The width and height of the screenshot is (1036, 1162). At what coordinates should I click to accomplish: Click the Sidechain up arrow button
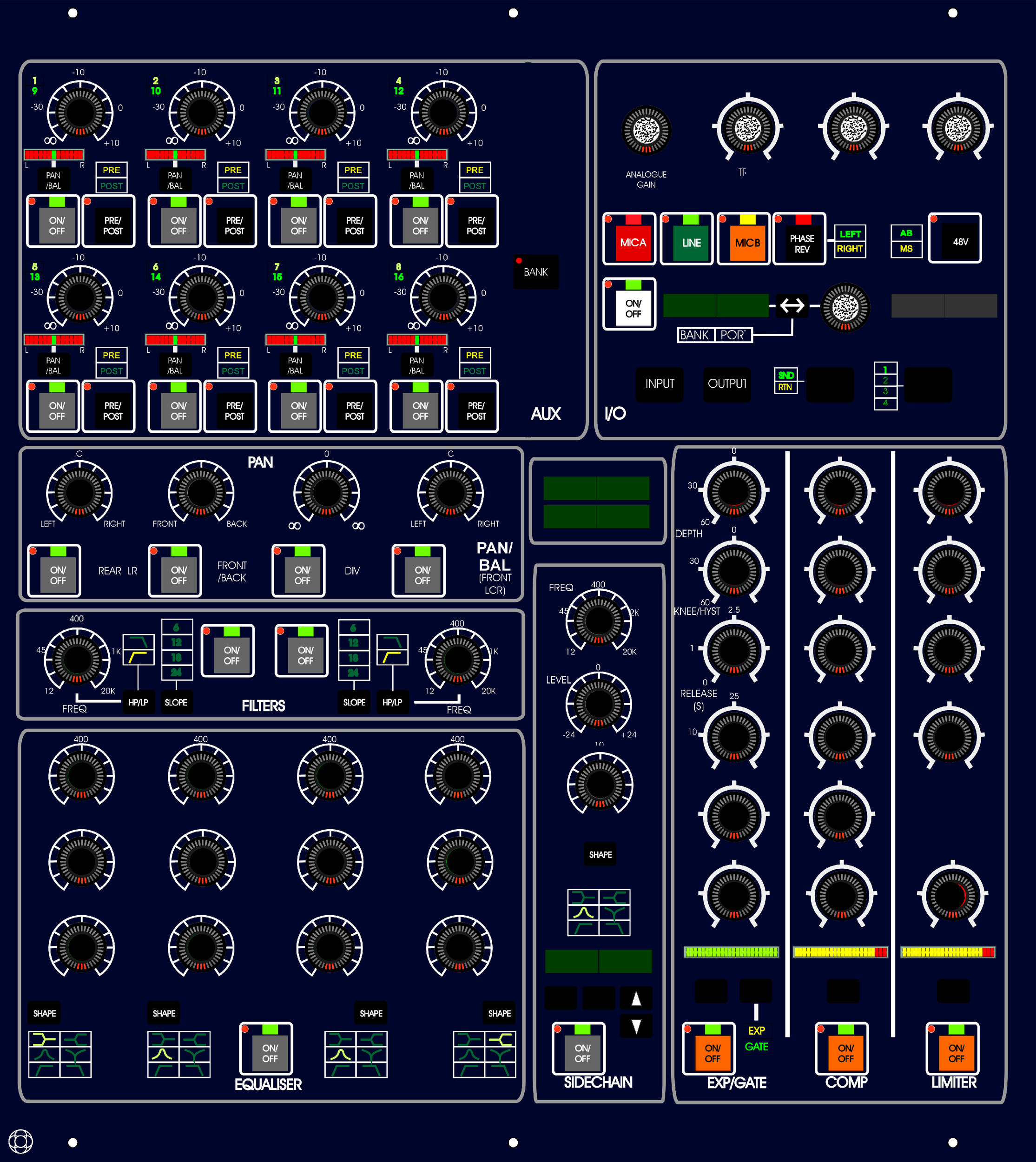click(x=636, y=998)
